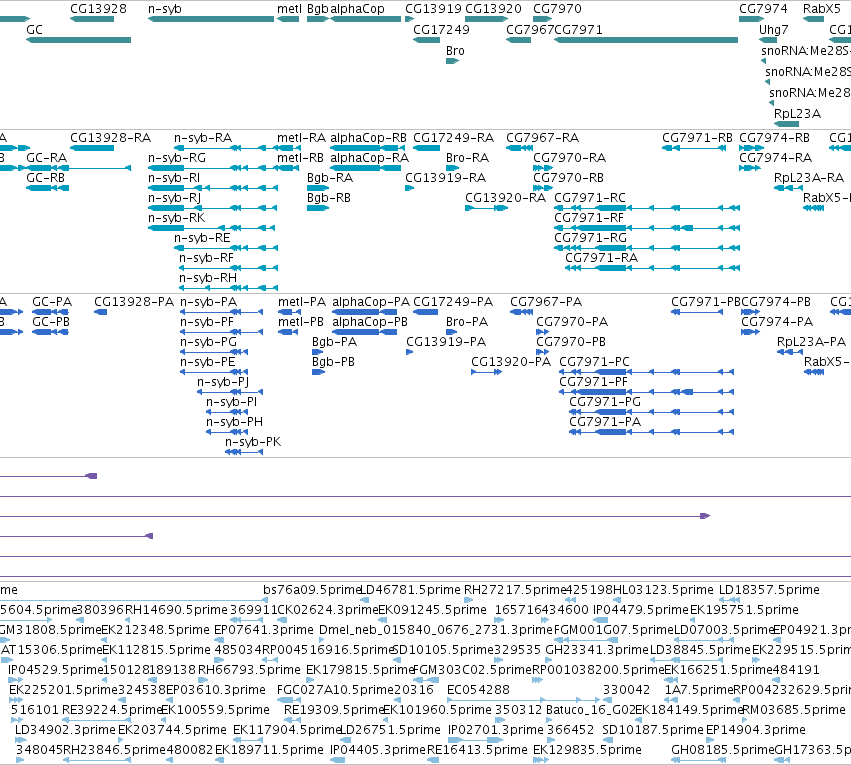Open transcript CG7971-RG
This screenshot has height=765, width=851.
[590, 238]
